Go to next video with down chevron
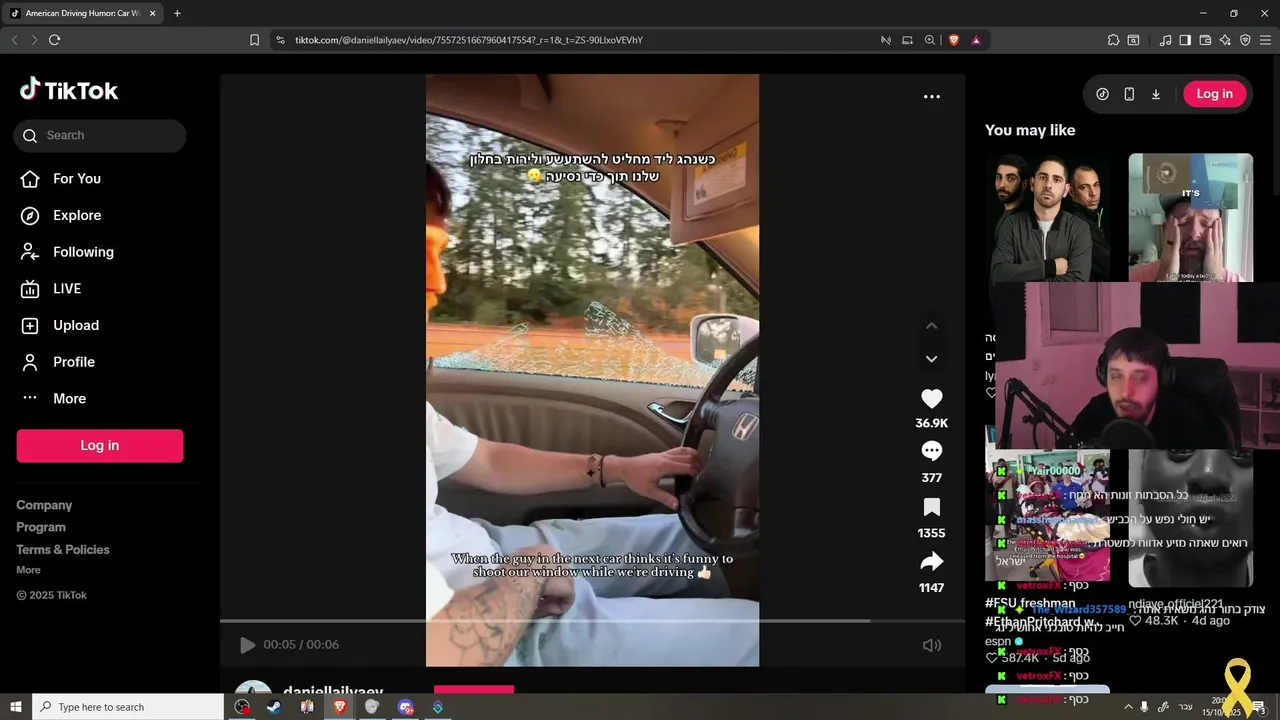 (x=931, y=359)
